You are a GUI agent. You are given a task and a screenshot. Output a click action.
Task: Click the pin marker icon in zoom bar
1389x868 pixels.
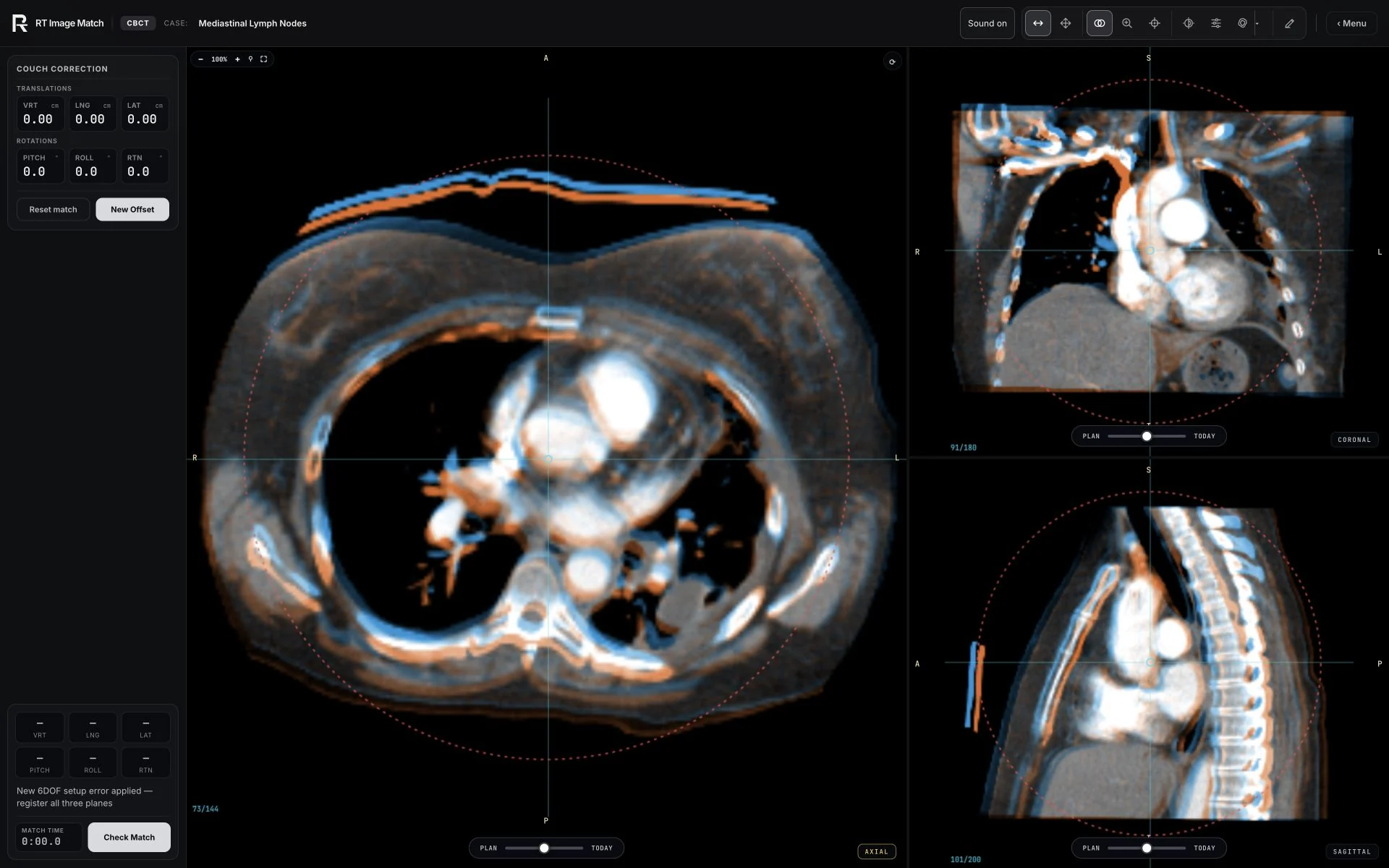[x=250, y=59]
